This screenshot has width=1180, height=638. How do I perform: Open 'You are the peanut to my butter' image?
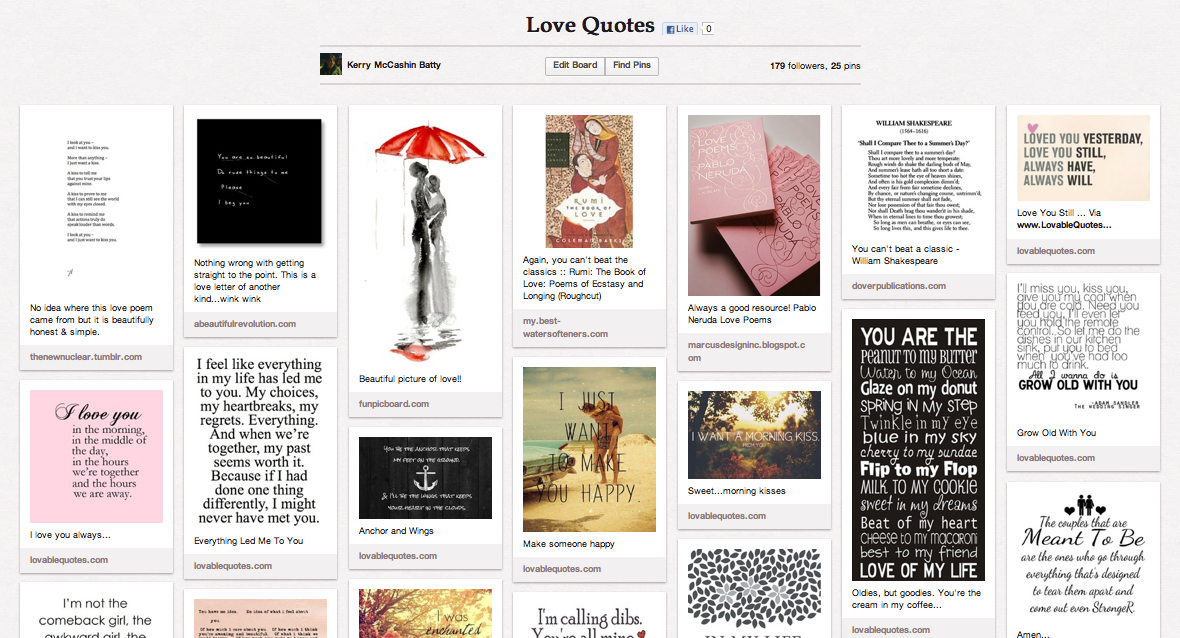point(918,450)
